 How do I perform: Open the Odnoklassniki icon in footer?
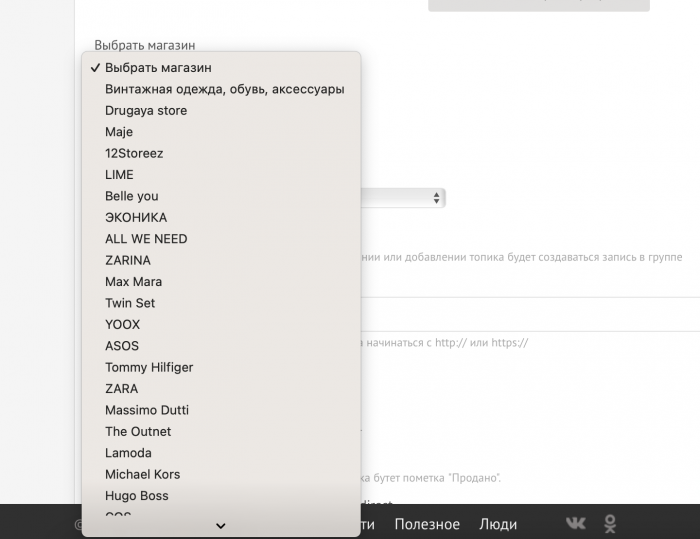click(x=610, y=524)
